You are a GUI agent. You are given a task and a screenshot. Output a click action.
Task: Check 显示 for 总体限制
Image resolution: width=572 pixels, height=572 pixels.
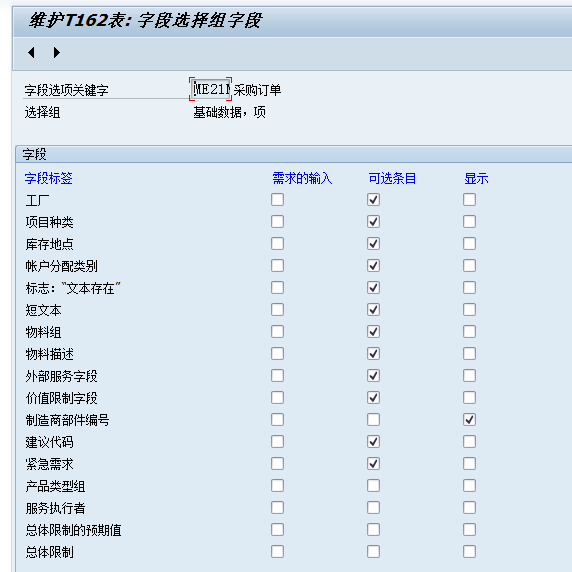469,552
